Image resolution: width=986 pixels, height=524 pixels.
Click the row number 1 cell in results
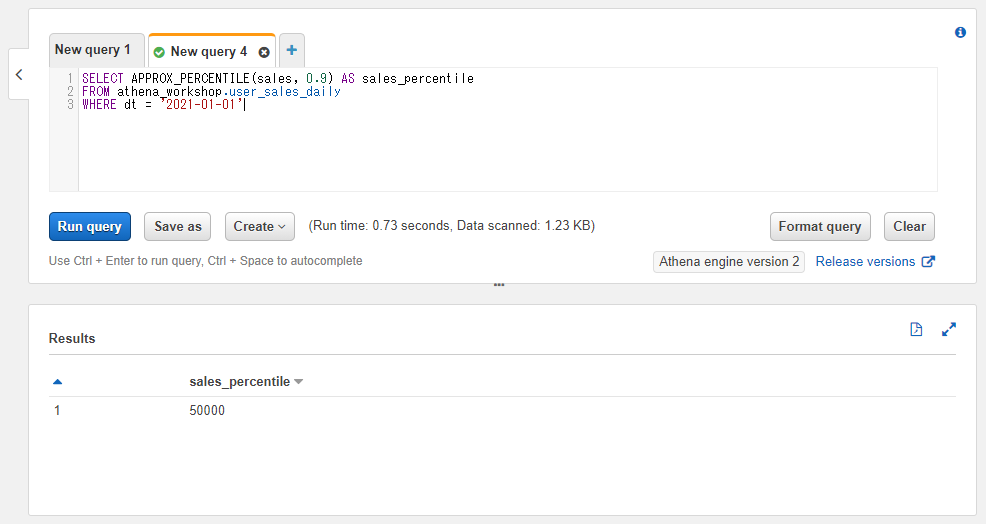pyautogui.click(x=57, y=410)
